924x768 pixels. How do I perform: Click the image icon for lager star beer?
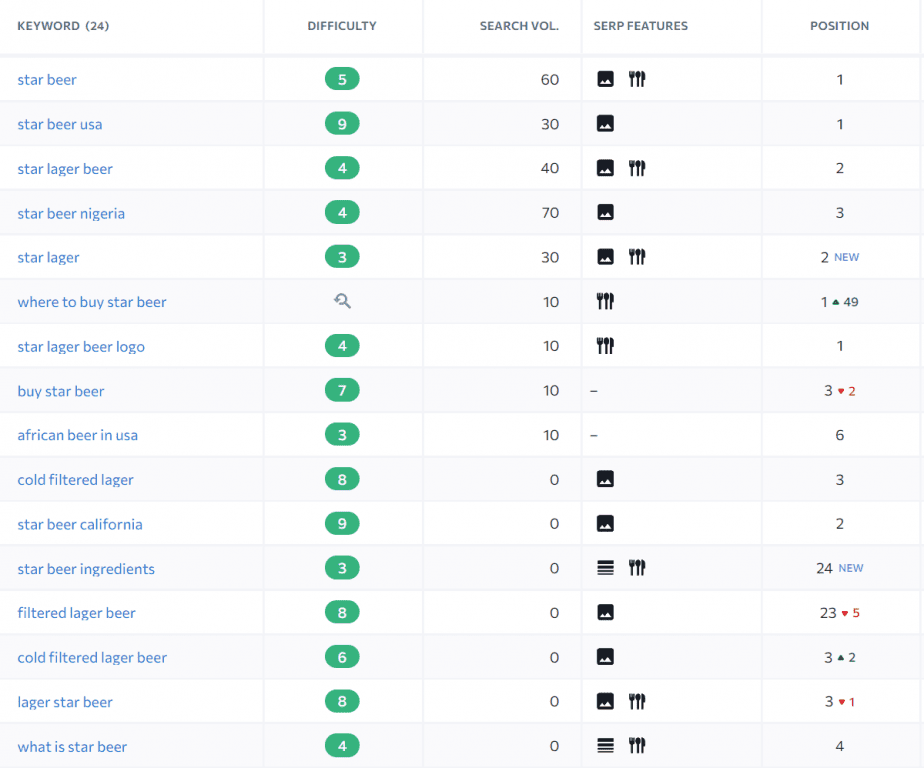605,701
